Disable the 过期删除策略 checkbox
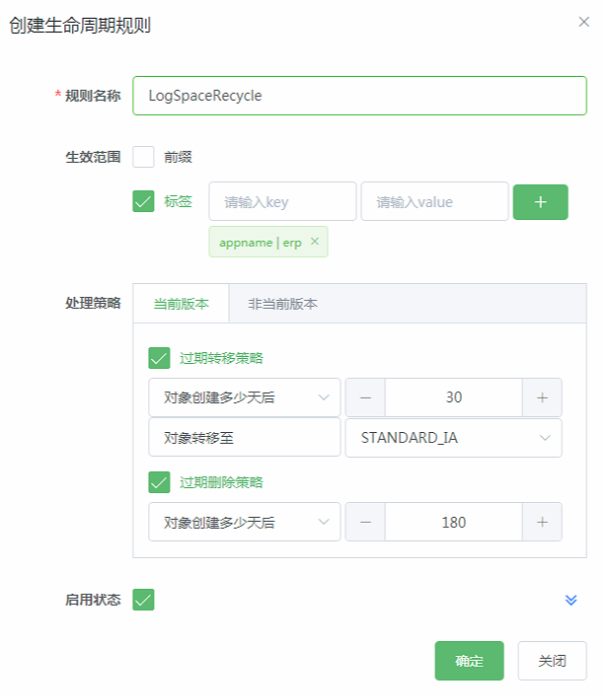 pyautogui.click(x=159, y=482)
